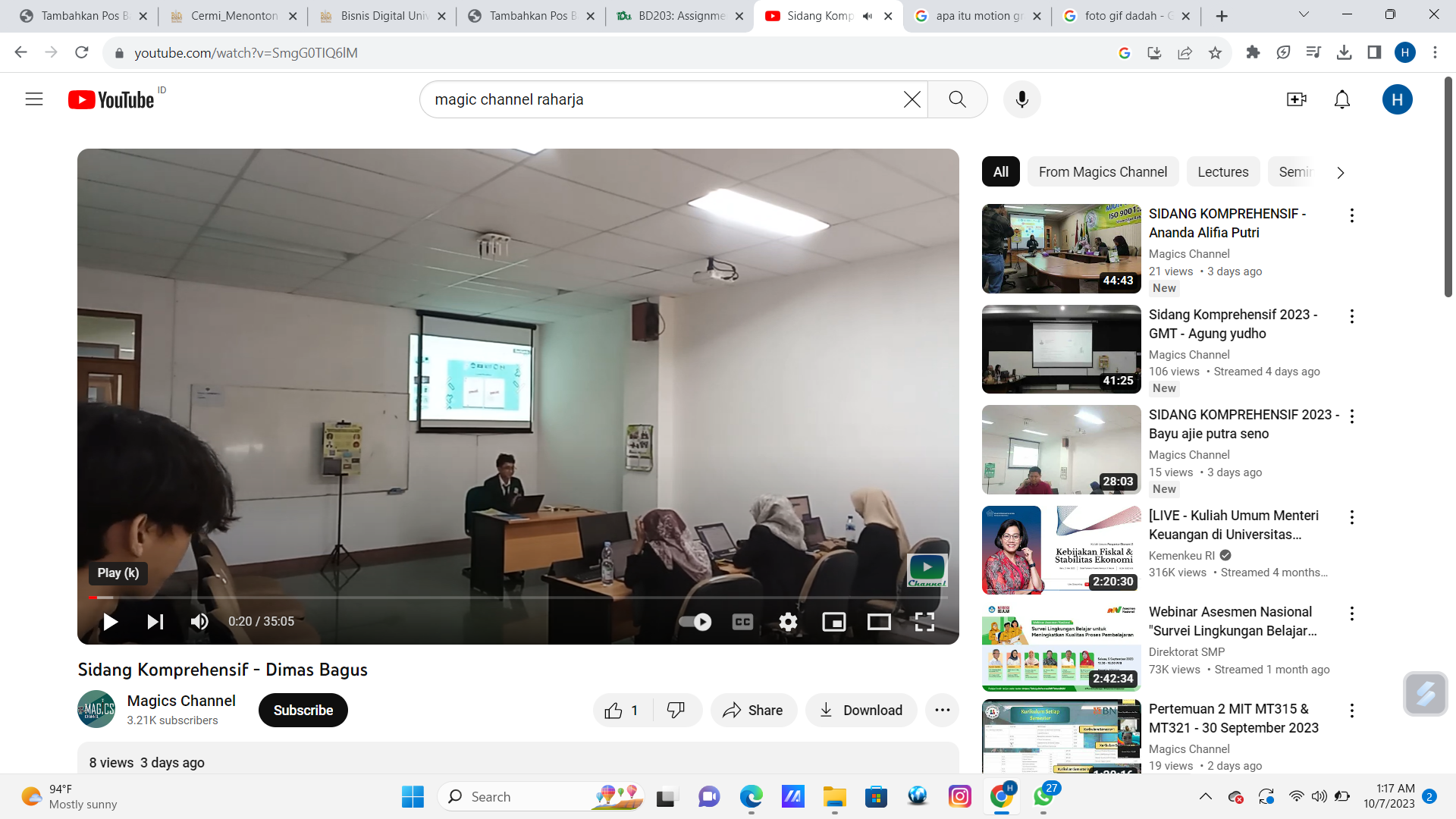Viewport: 1456px width, 819px height.
Task: Skip to the next video
Action: click(x=155, y=622)
